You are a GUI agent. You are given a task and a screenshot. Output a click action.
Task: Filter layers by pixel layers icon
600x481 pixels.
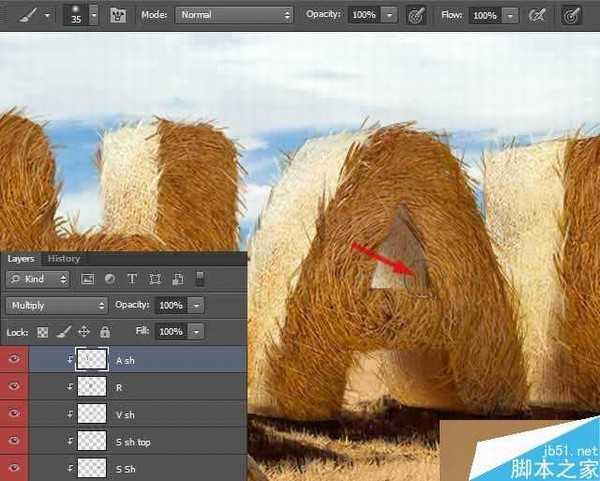(x=87, y=279)
